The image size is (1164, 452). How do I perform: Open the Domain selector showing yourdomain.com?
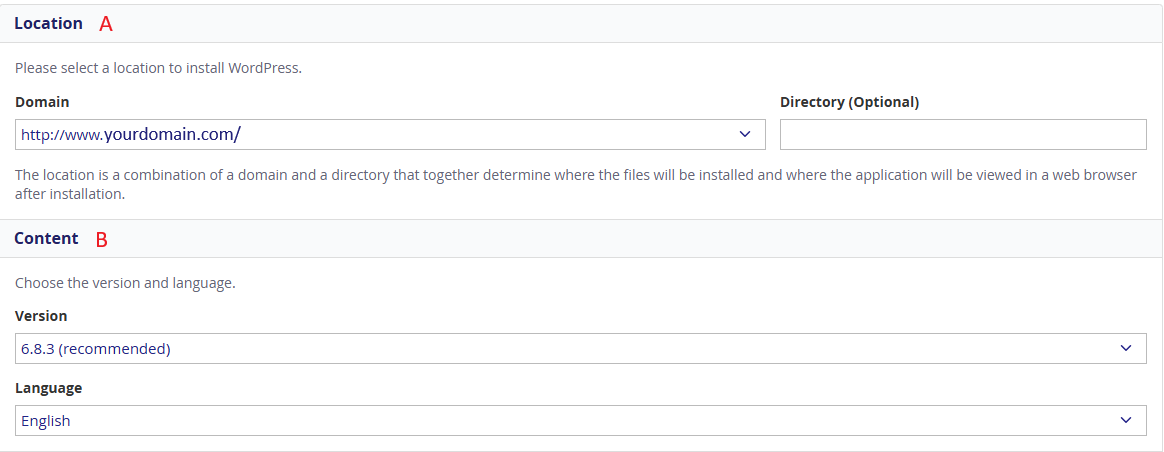point(390,134)
